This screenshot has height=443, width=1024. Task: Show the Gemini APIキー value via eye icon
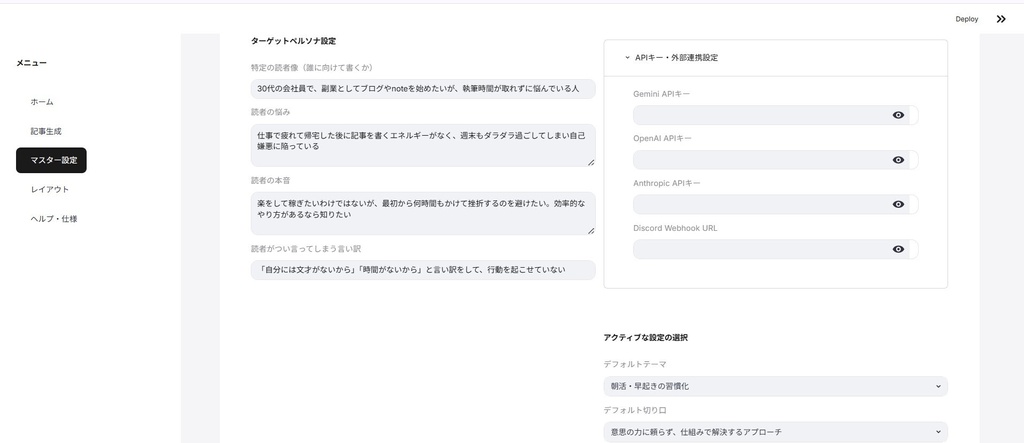pos(898,115)
